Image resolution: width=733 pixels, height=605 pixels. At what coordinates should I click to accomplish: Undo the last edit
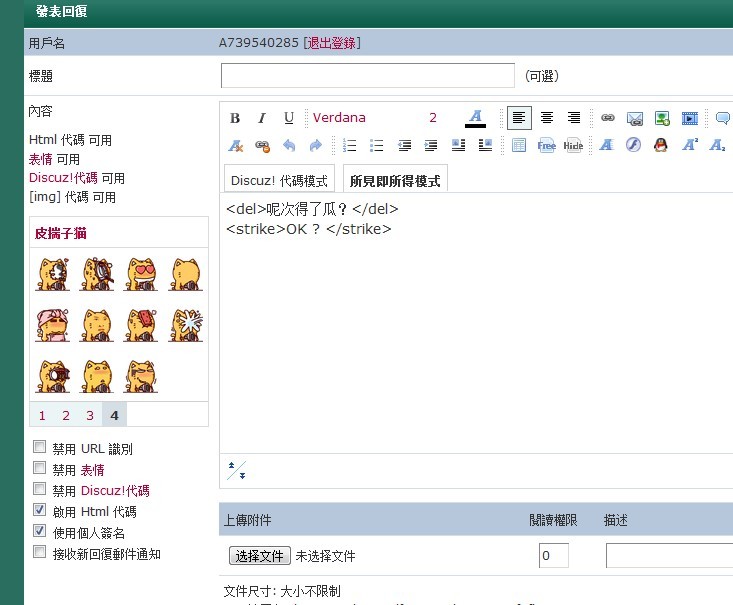[289, 145]
